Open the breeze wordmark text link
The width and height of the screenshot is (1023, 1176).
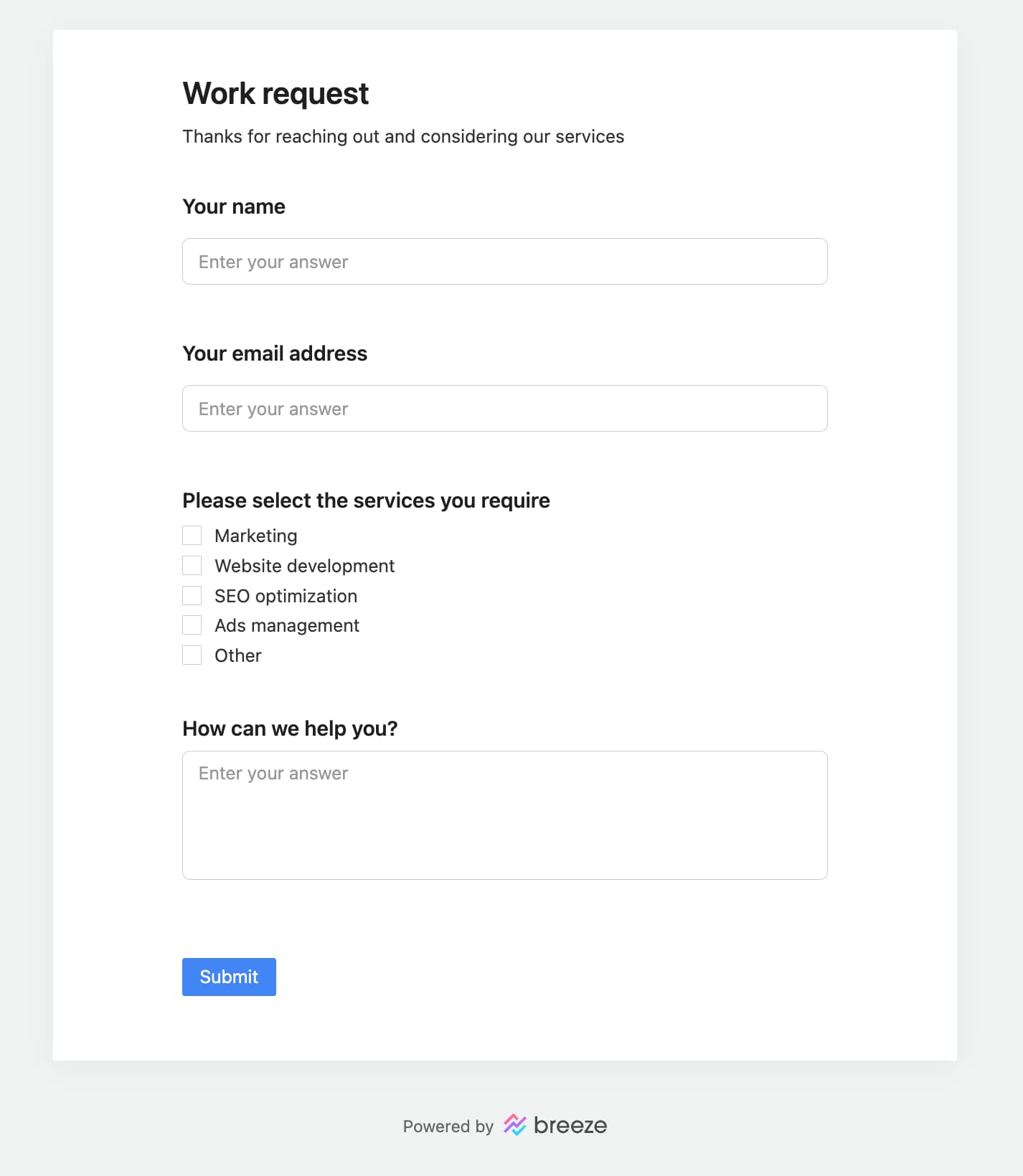[570, 1125]
